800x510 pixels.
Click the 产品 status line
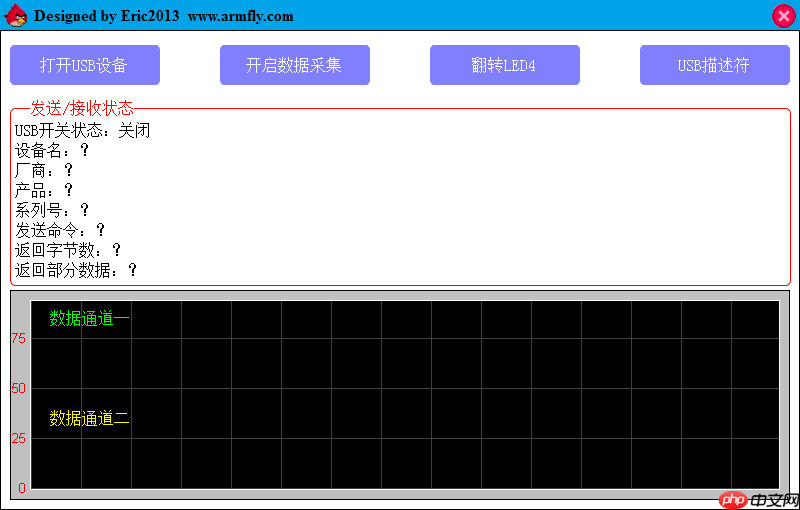(x=44, y=190)
